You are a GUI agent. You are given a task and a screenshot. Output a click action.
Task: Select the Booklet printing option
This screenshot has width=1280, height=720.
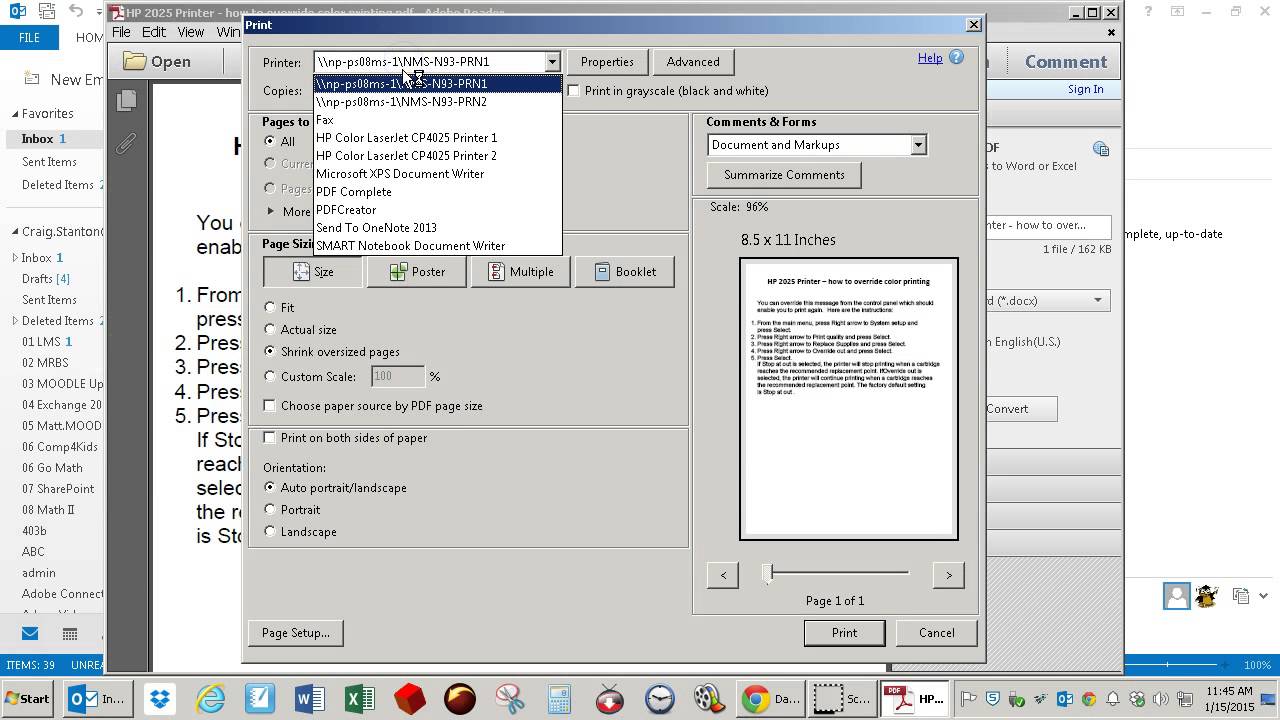coord(625,271)
